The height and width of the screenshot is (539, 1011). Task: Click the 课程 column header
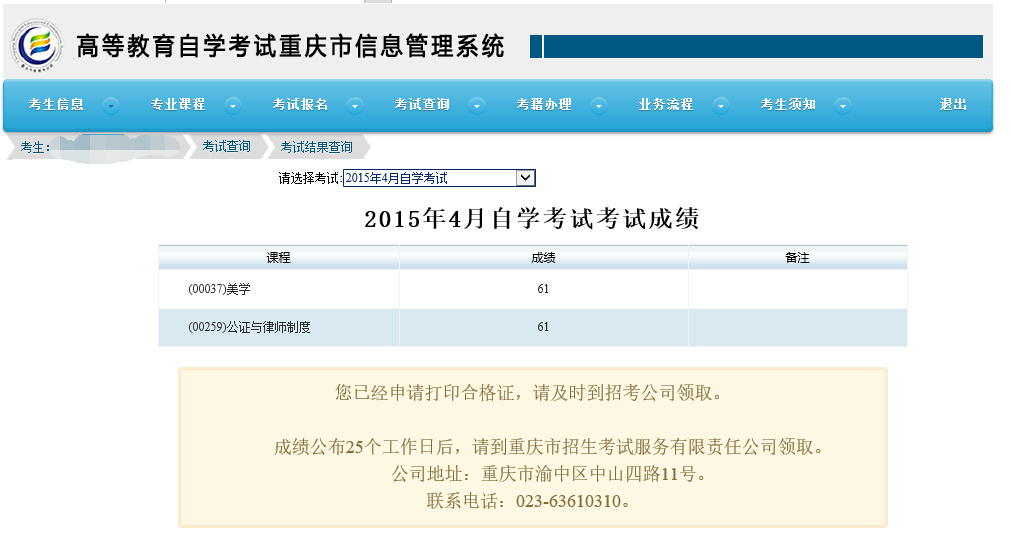click(x=278, y=258)
